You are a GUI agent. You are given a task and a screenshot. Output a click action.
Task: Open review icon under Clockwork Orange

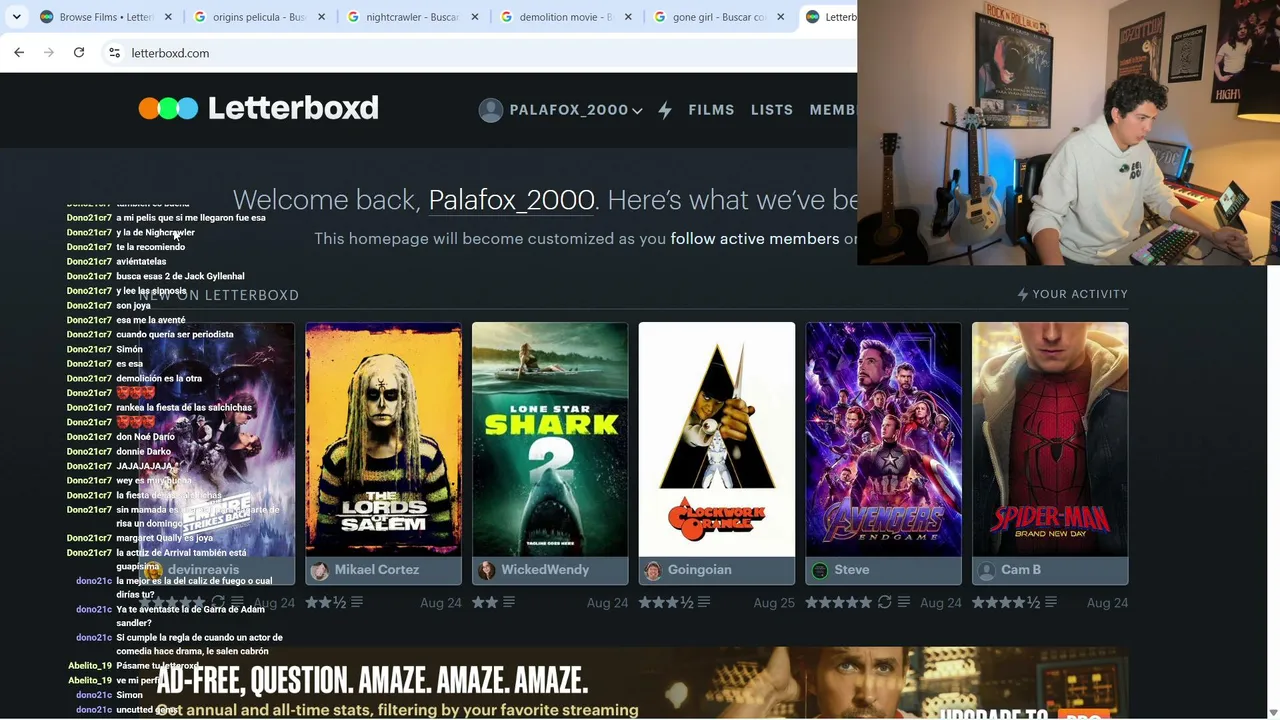click(704, 602)
